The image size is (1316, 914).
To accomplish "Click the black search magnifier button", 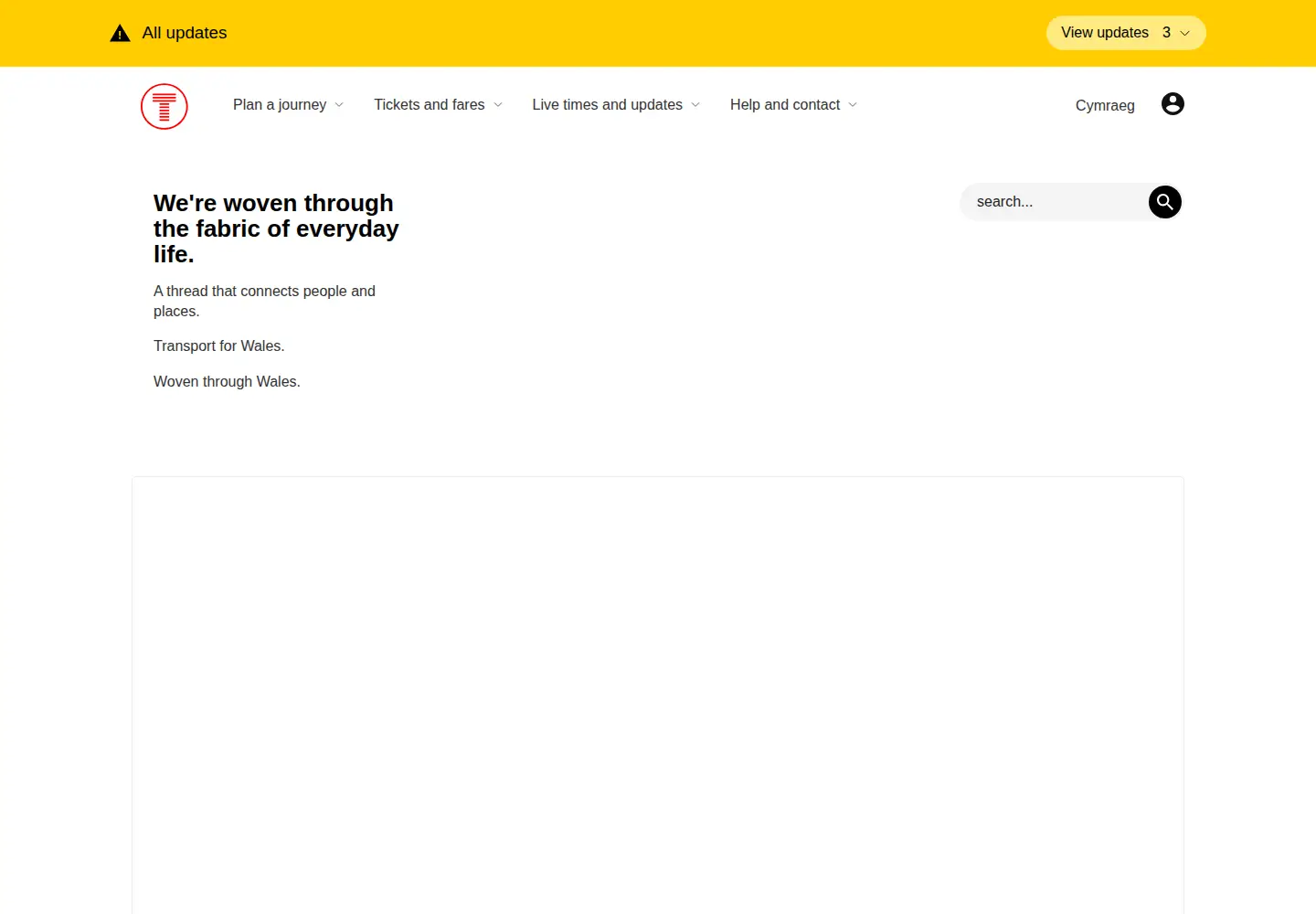I will click(x=1165, y=202).
